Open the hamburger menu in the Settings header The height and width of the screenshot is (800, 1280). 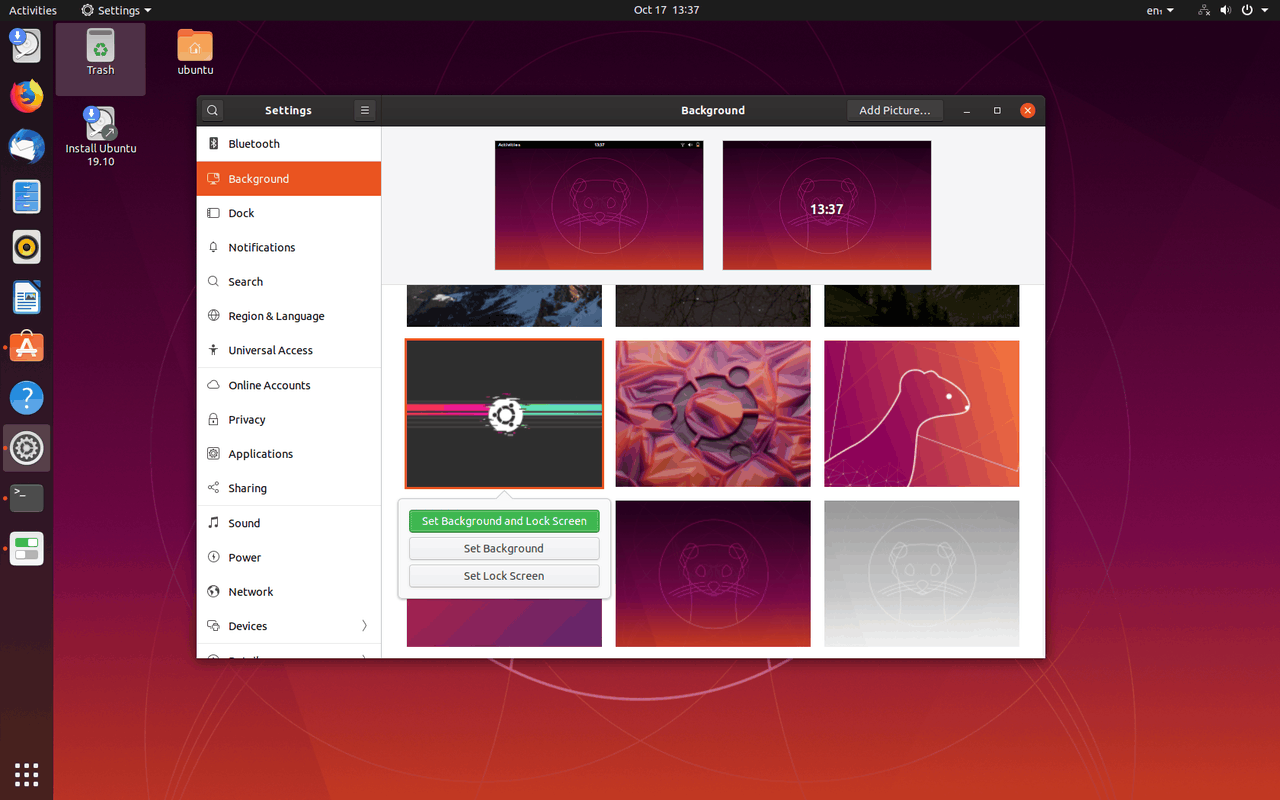point(365,110)
